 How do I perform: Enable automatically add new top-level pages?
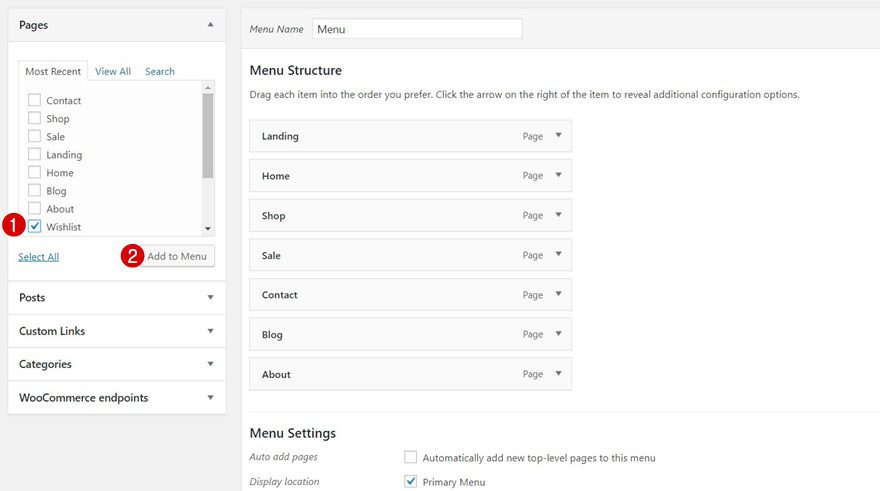point(410,457)
